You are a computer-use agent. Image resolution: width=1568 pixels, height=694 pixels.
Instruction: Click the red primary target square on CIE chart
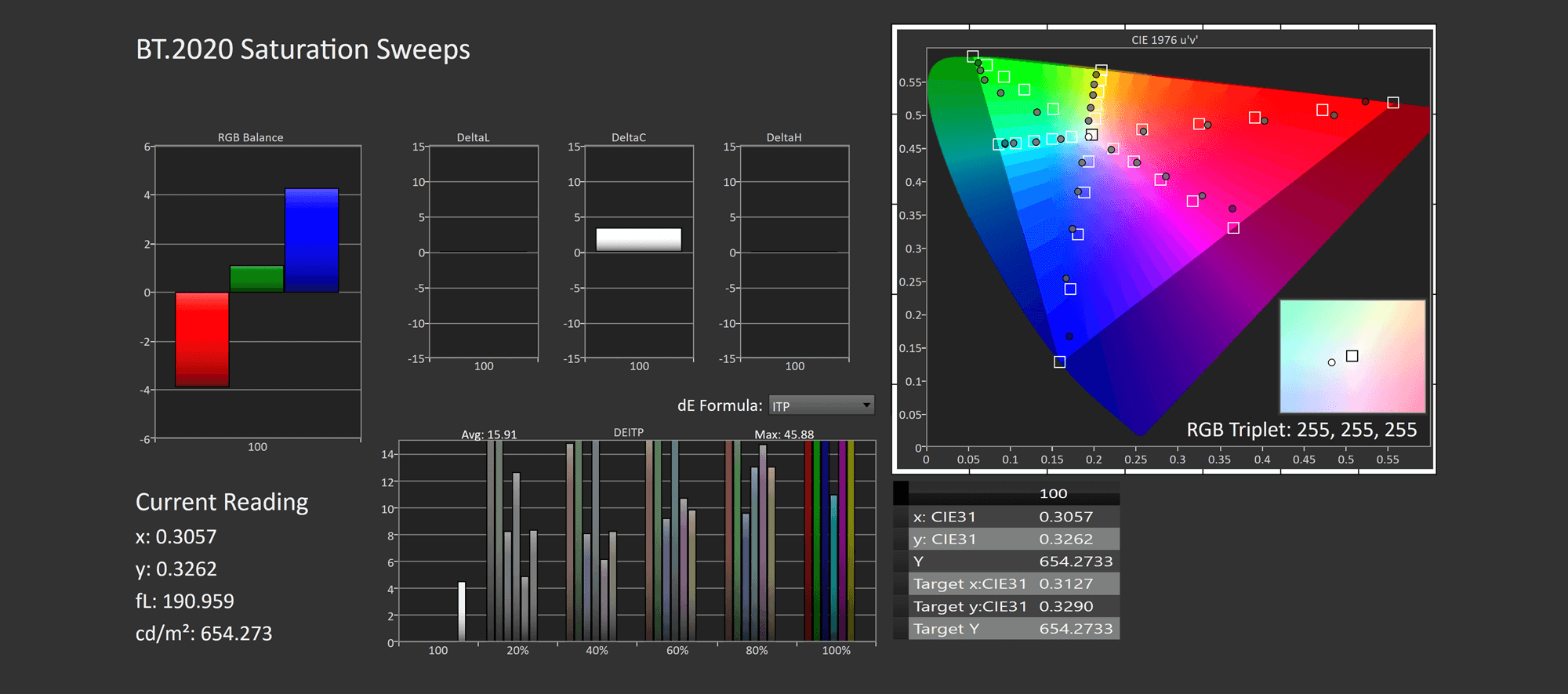(1392, 103)
